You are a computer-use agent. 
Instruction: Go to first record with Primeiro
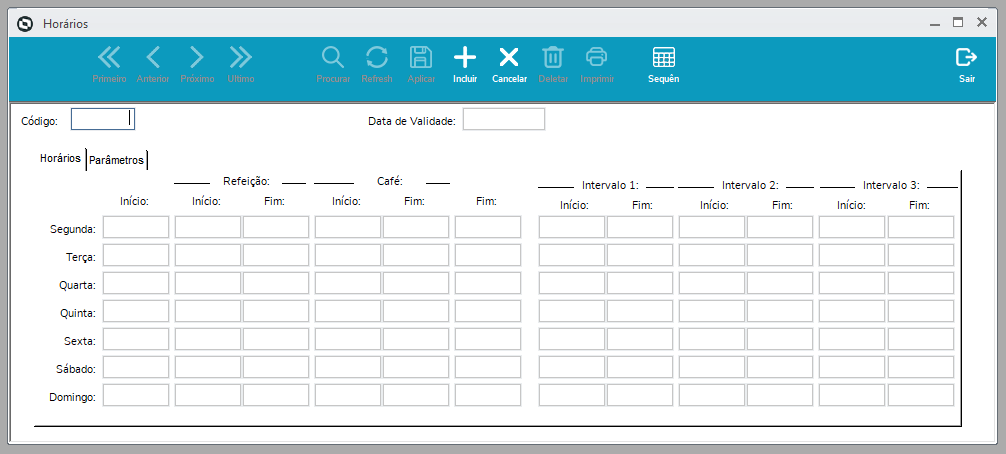(x=109, y=65)
